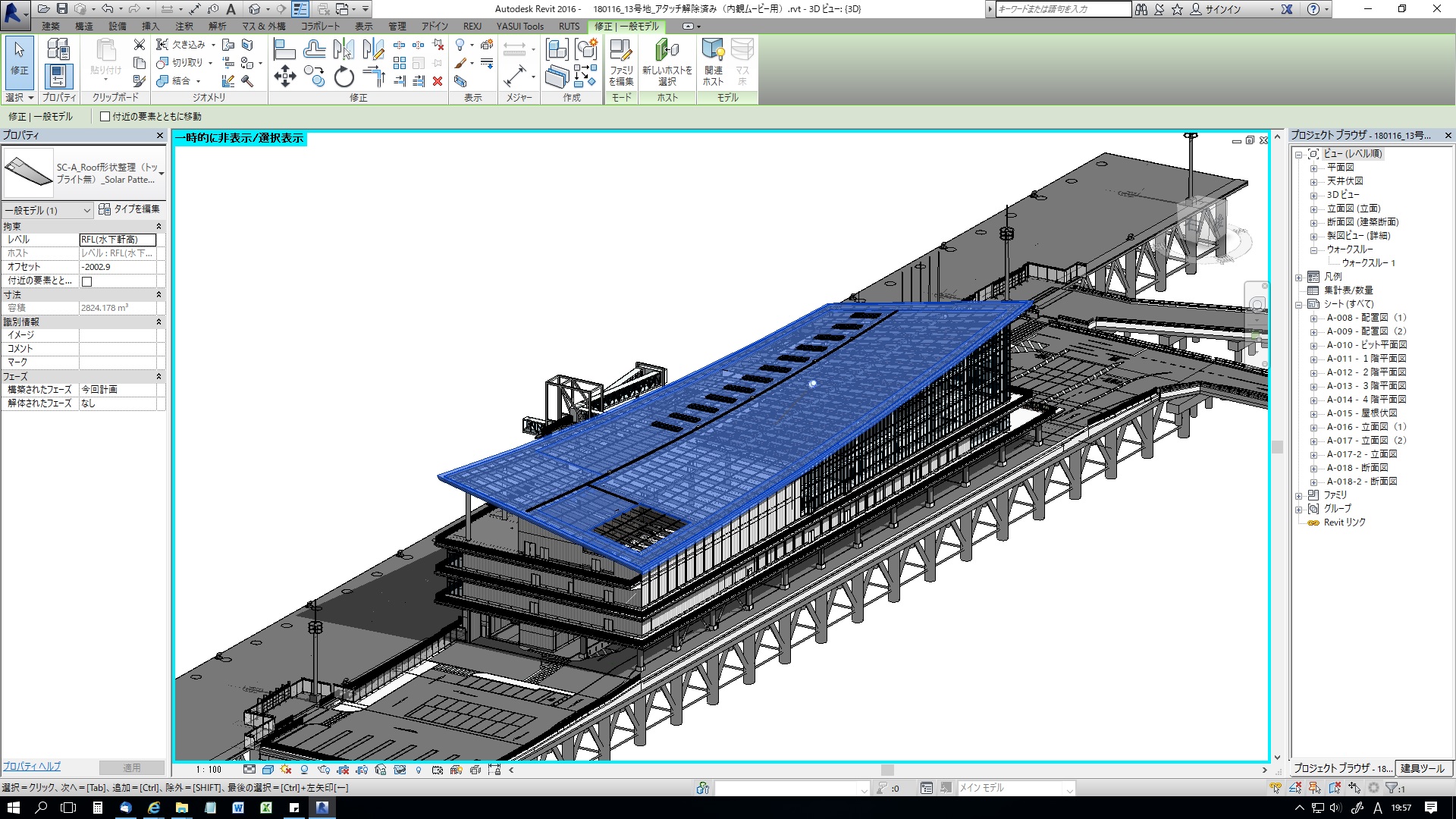The image size is (1456, 819).
Task: Select the 建具ツール bottom panel tab
Action: click(1423, 768)
